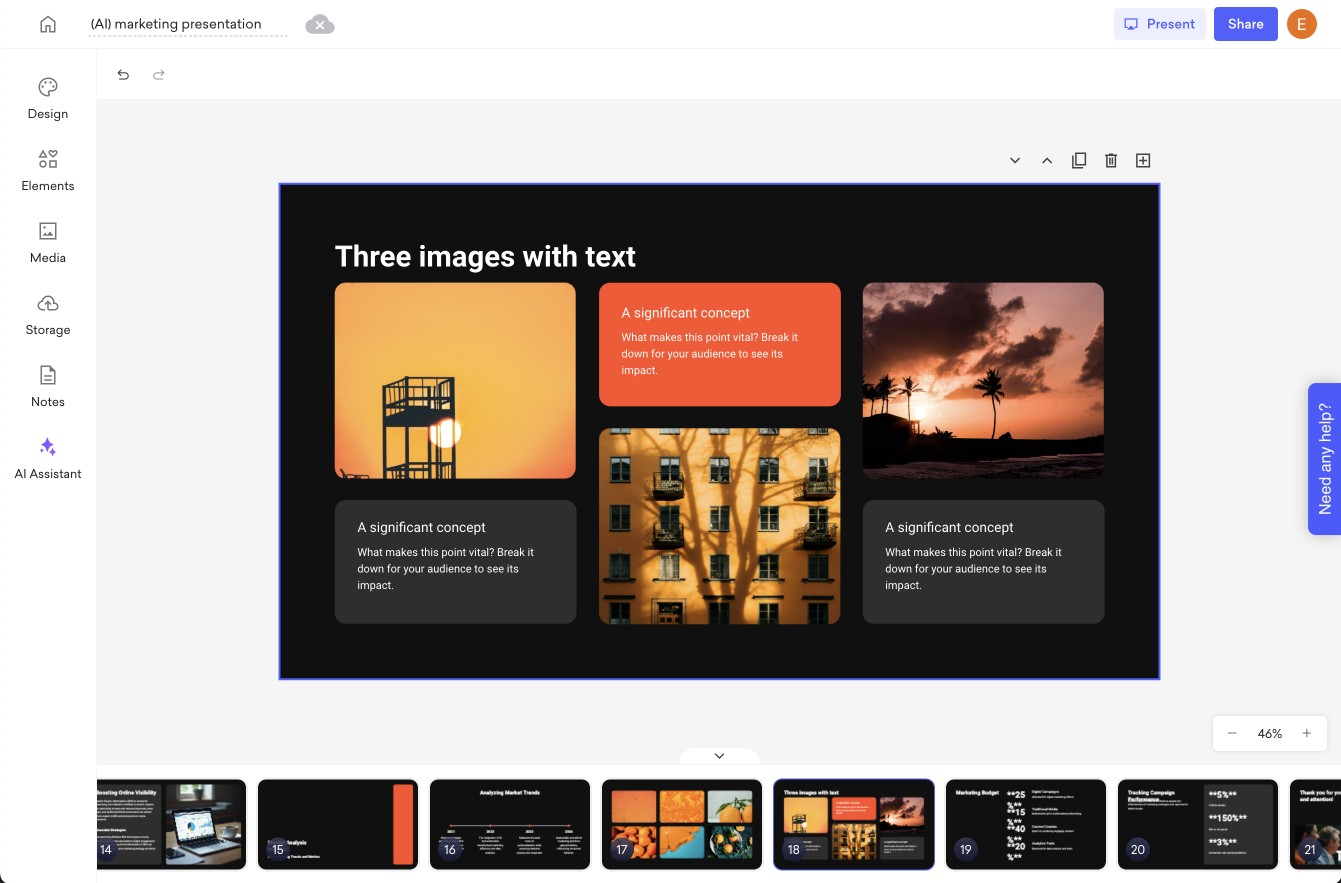Click the orange card heading text
The width and height of the screenshot is (1341, 883).
pyautogui.click(x=685, y=313)
